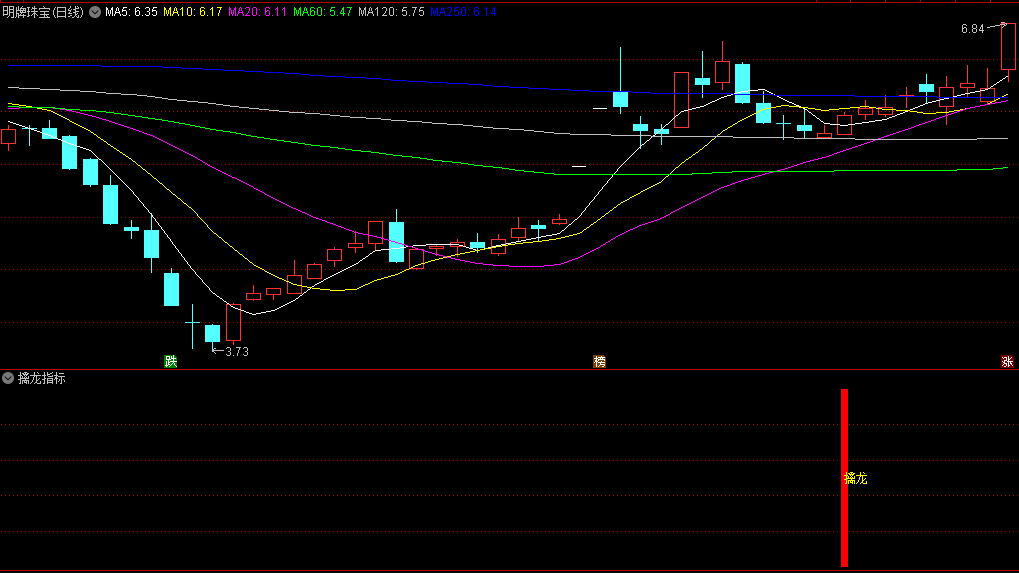Click the tall red candle below MA250 line
The image size is (1019, 573).
(681, 100)
